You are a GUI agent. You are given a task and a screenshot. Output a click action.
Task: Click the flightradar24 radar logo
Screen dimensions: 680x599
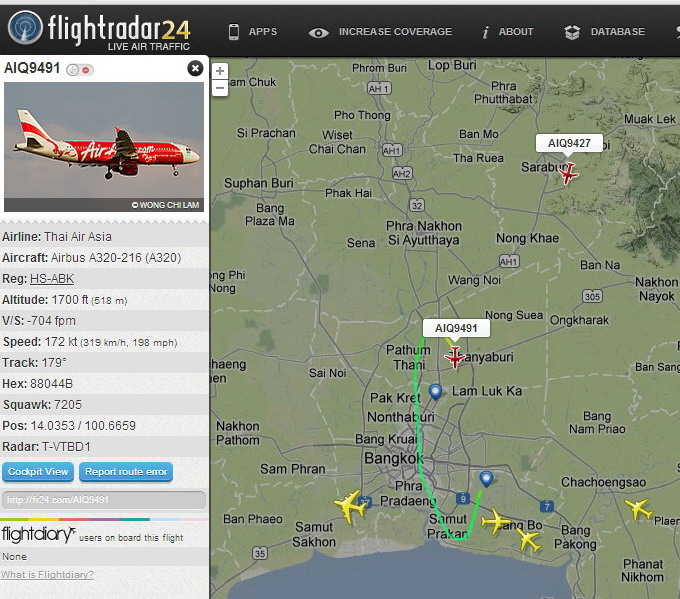pyautogui.click(x=26, y=28)
